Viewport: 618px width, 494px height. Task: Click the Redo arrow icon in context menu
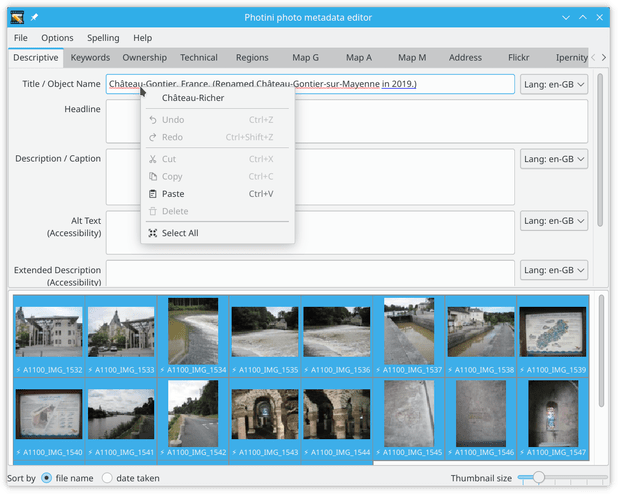click(x=153, y=137)
